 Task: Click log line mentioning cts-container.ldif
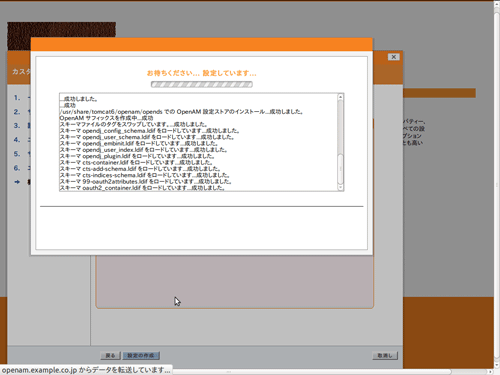pyautogui.click(x=136, y=162)
